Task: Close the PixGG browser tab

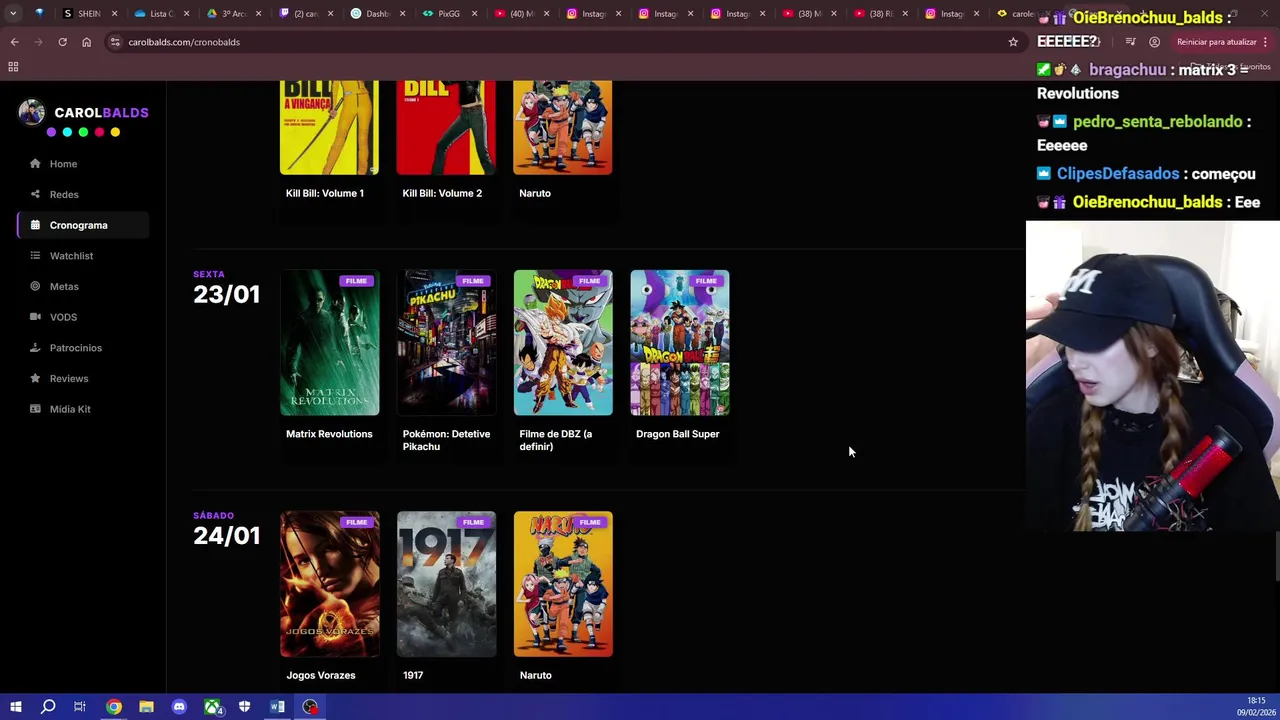Action: [474, 14]
